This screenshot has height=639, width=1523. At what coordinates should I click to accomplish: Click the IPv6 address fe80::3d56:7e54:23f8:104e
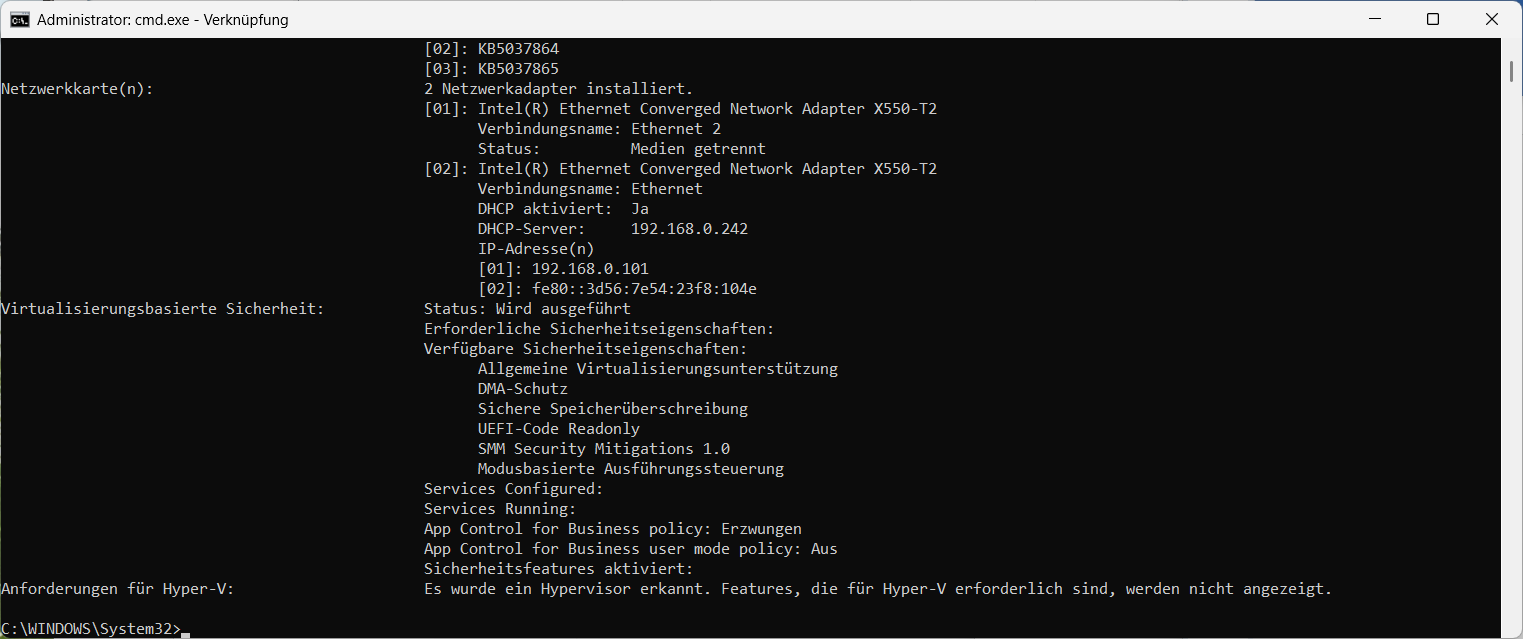pyautogui.click(x=644, y=289)
